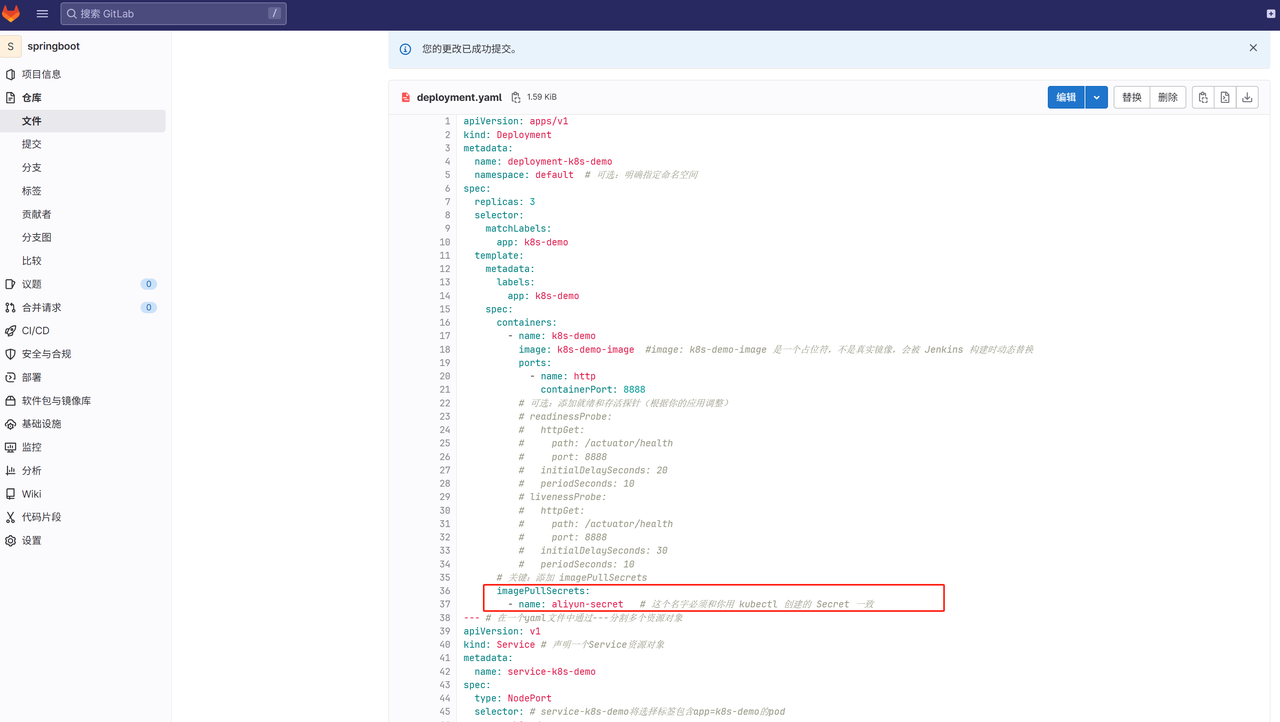Go to 分支 branches menu item
Screen dimensions: 1280x722
click(32, 168)
